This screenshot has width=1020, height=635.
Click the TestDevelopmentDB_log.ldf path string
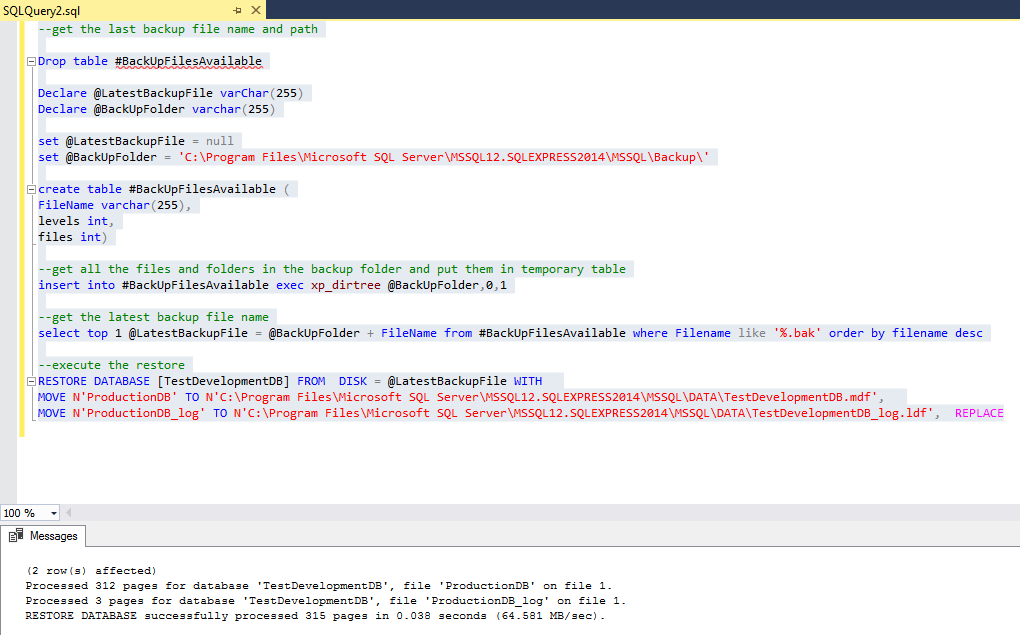(584, 413)
